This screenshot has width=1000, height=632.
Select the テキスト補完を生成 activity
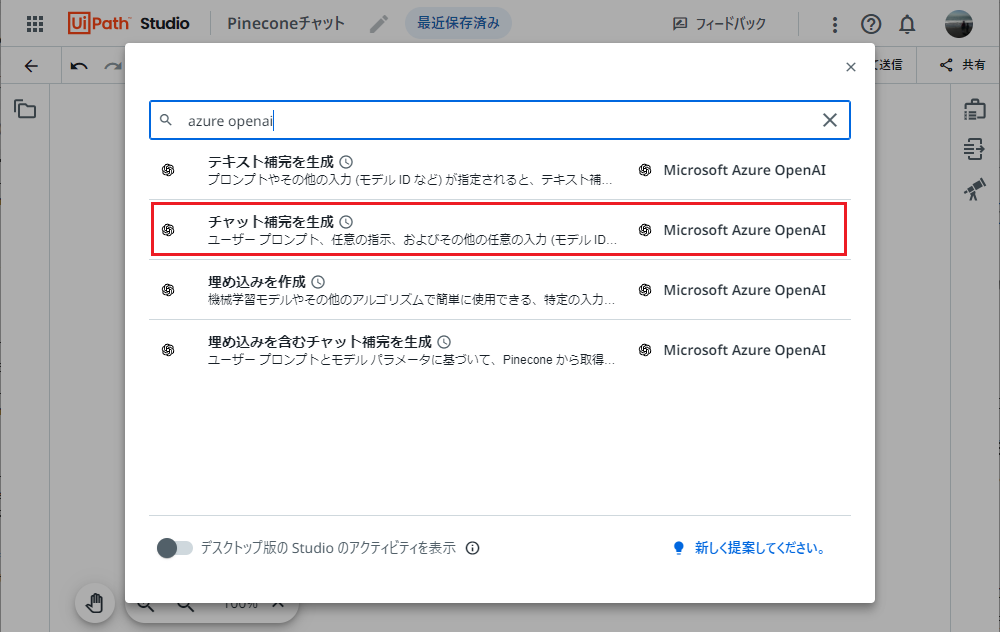[x=500, y=170]
